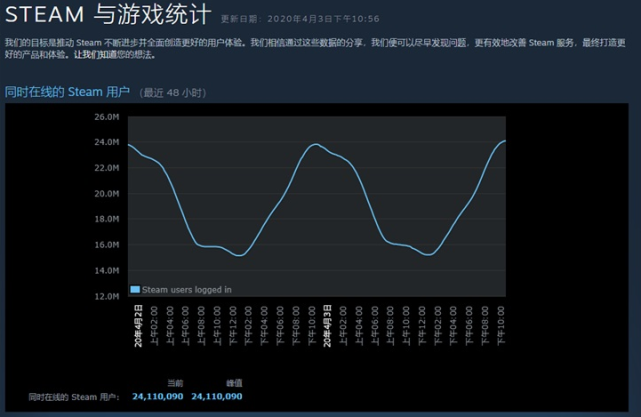The image size is (641, 417).
Task: Click the 16.0M y-axis label
Action: [107, 245]
